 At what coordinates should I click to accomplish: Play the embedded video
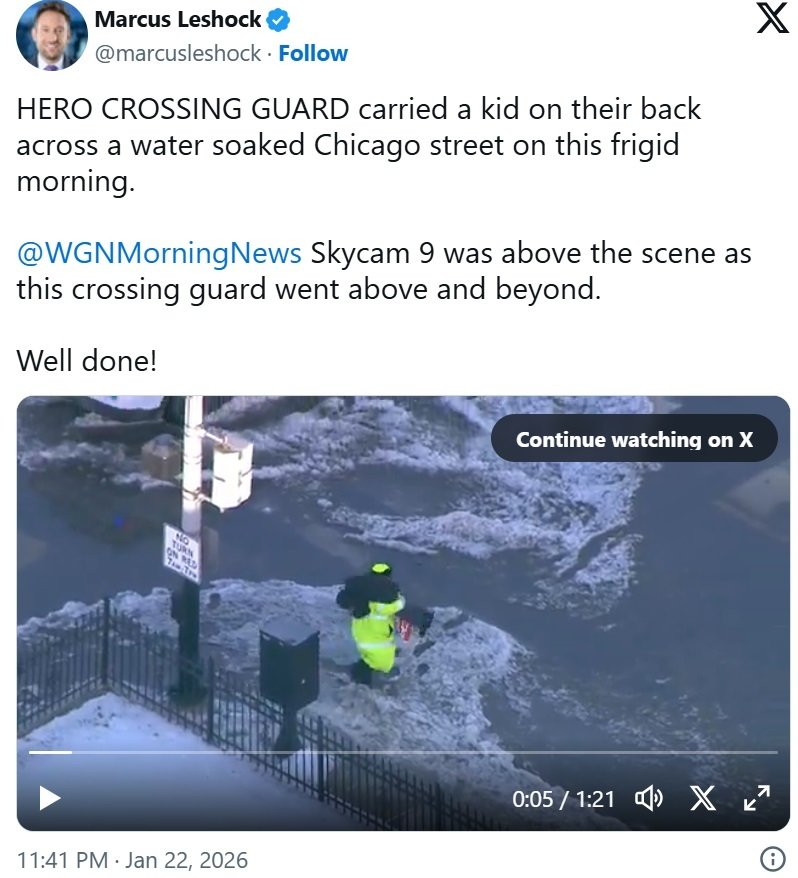click(50, 797)
